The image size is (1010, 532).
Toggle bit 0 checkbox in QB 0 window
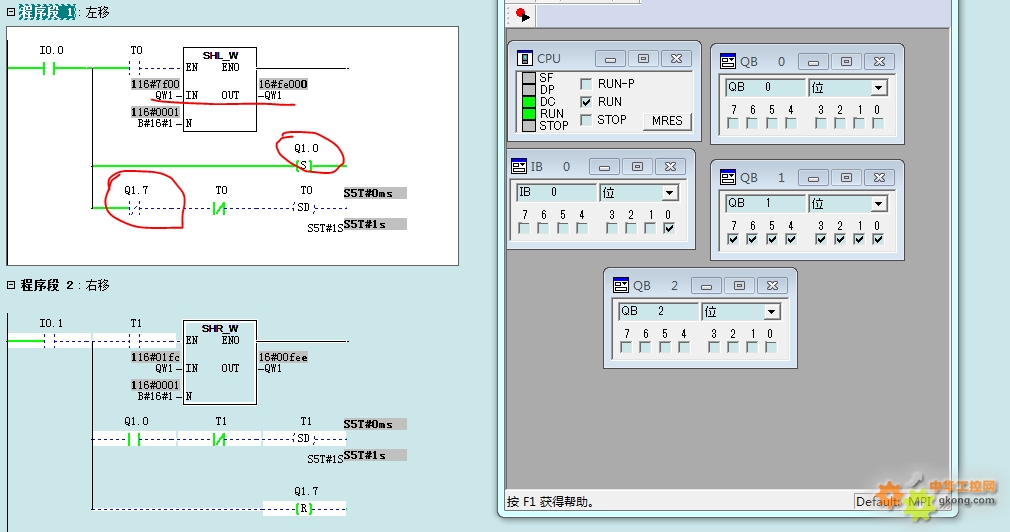(877, 123)
